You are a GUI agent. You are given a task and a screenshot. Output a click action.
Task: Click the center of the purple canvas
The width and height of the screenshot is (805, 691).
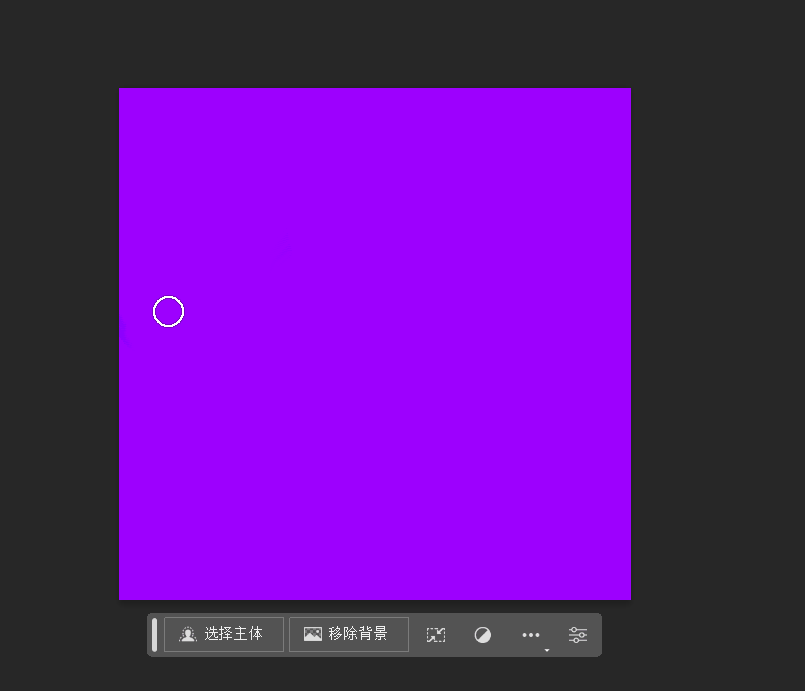coord(375,344)
